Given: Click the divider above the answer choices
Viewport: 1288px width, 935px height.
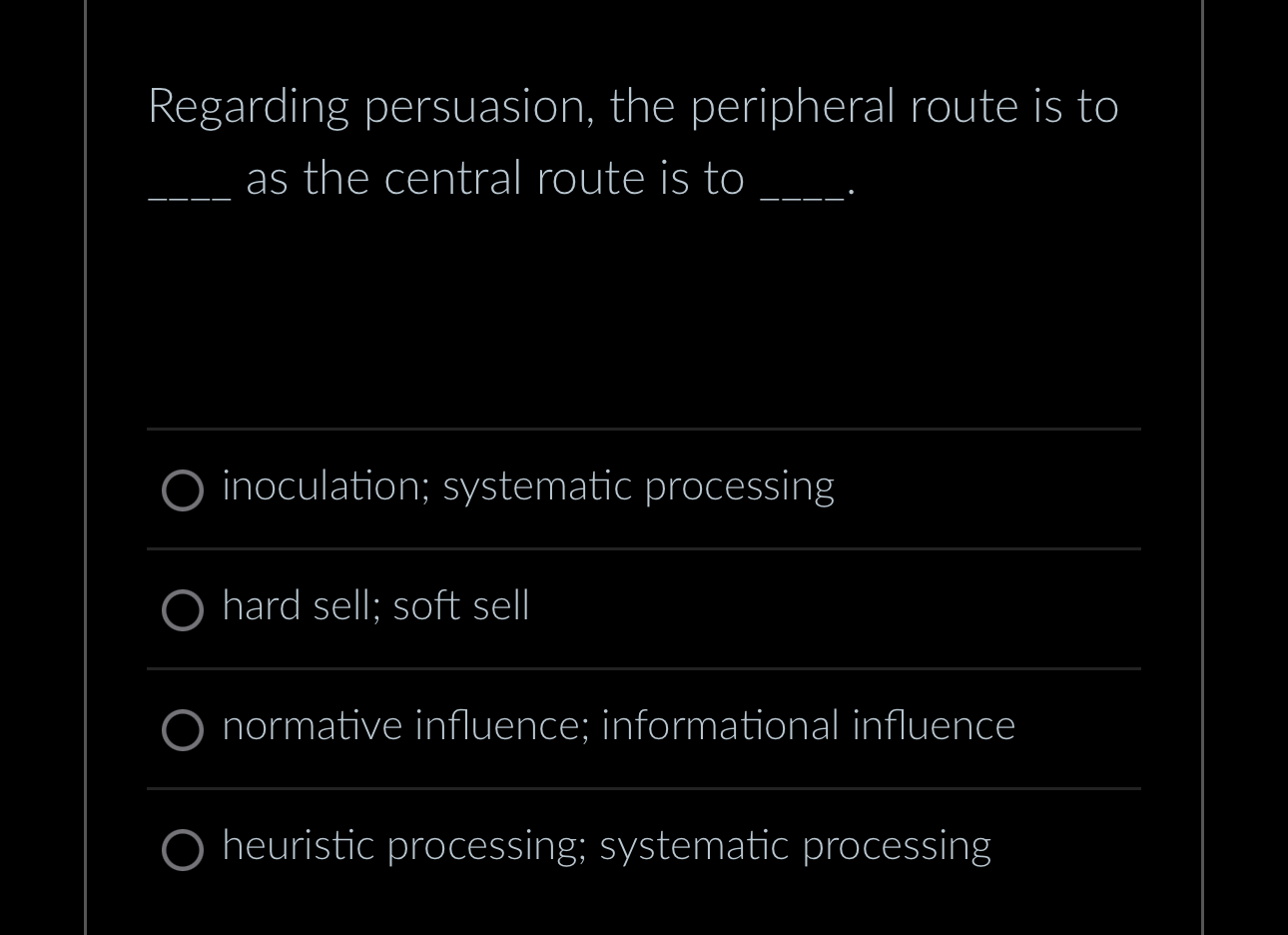Looking at the screenshot, I should (644, 430).
